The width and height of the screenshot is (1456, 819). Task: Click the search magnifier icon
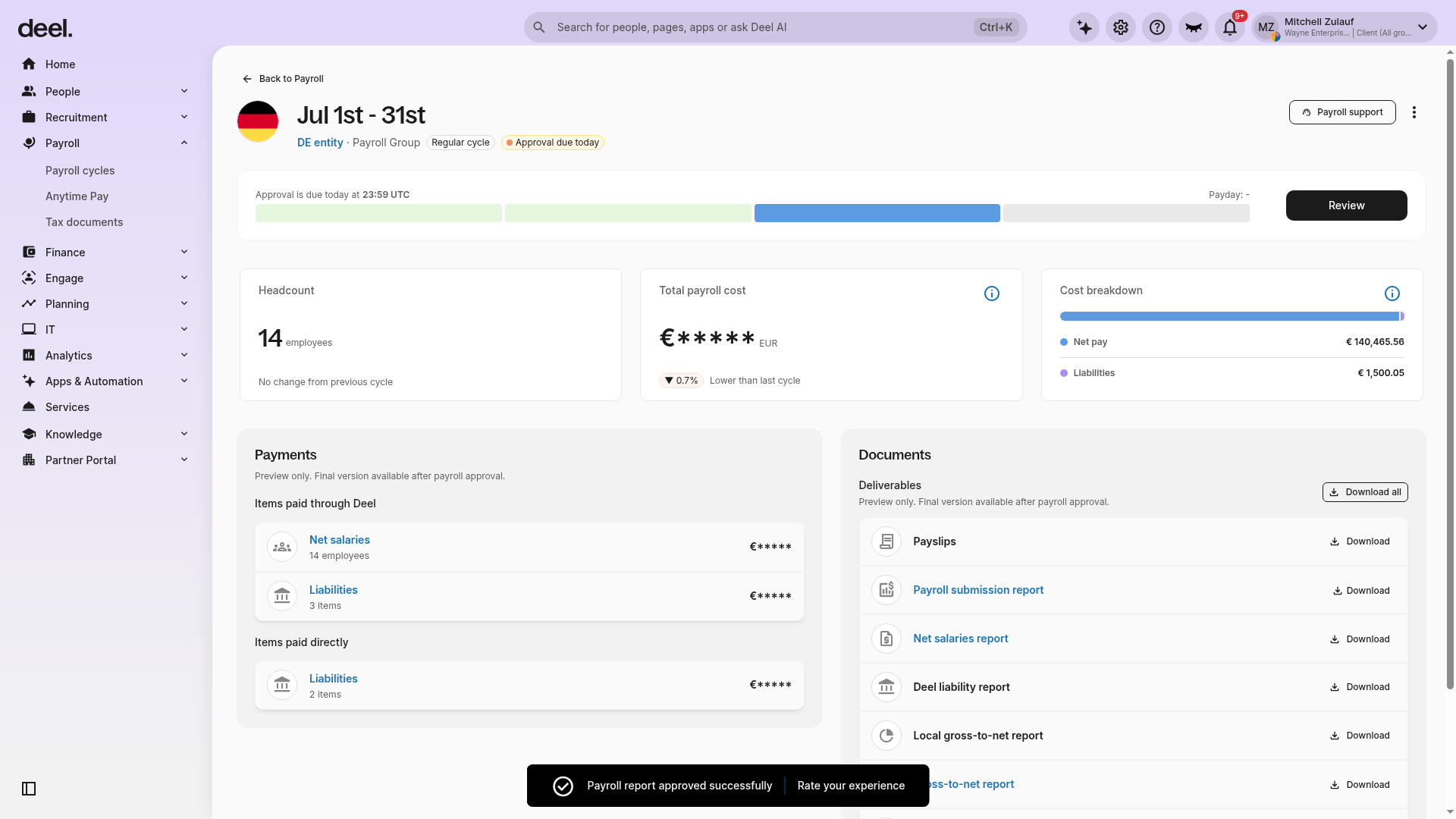(539, 27)
